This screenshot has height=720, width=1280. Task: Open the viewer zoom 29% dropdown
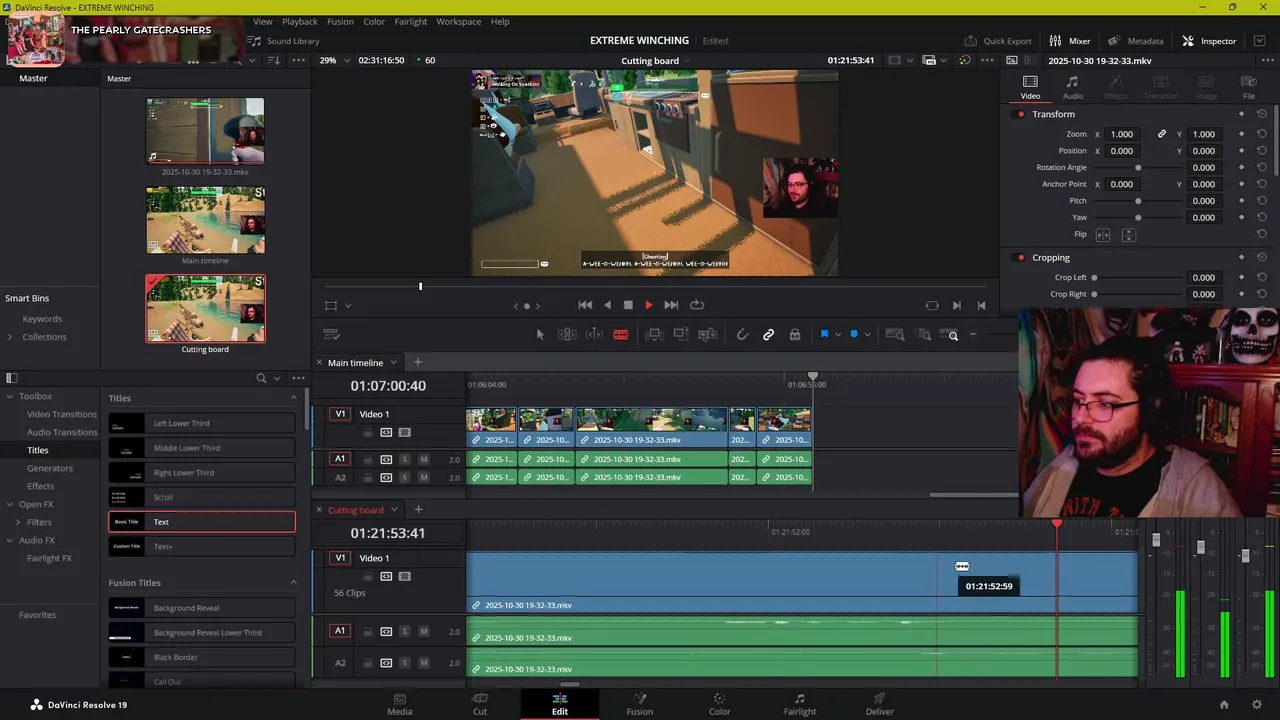coord(333,60)
